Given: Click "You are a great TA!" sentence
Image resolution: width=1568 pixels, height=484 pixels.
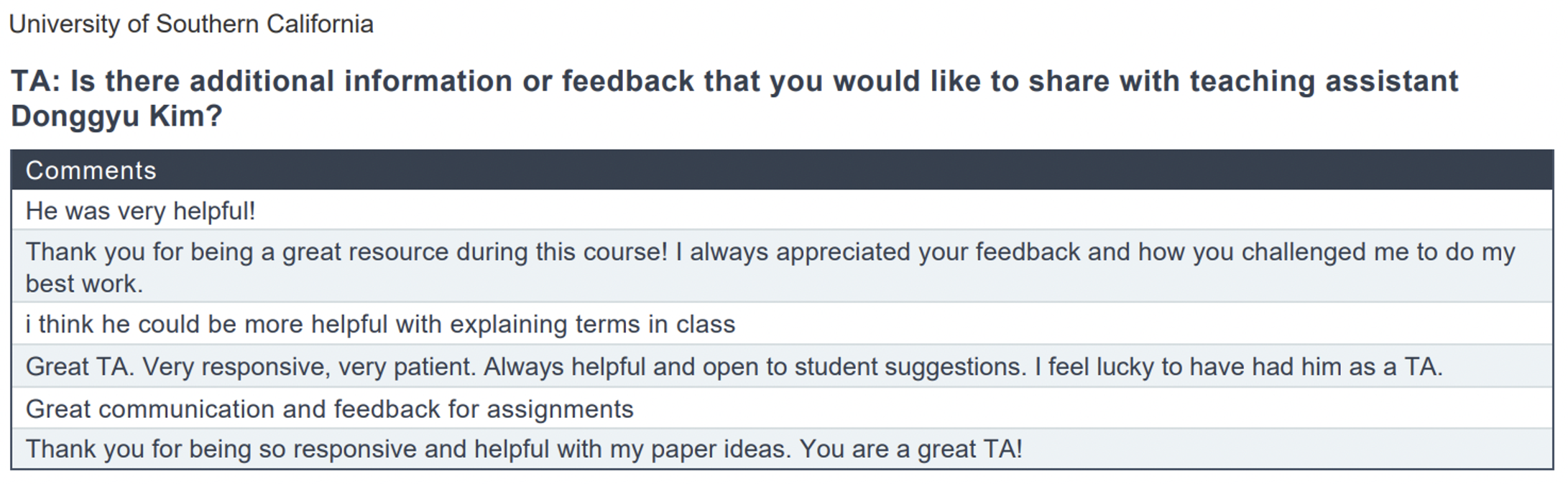Looking at the screenshot, I should 910,449.
